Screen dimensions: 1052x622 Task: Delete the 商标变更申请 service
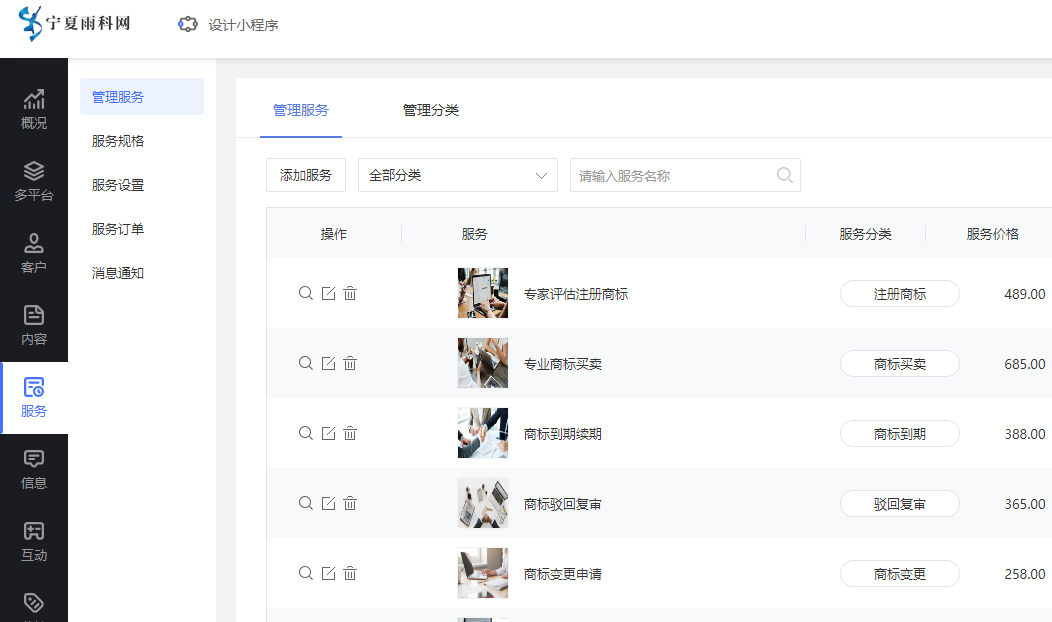pos(350,573)
